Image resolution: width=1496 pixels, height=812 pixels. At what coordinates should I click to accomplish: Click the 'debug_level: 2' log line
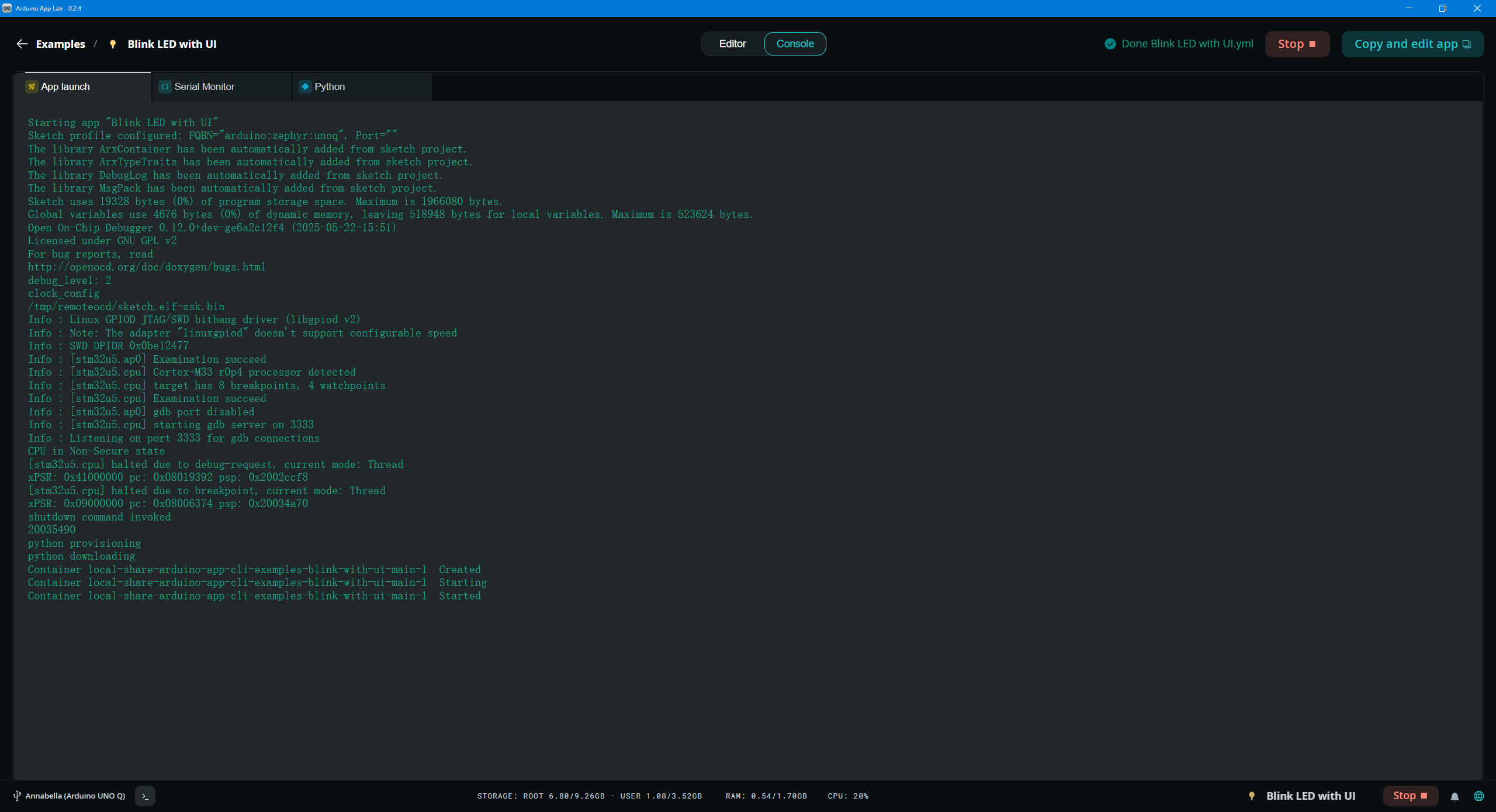70,280
